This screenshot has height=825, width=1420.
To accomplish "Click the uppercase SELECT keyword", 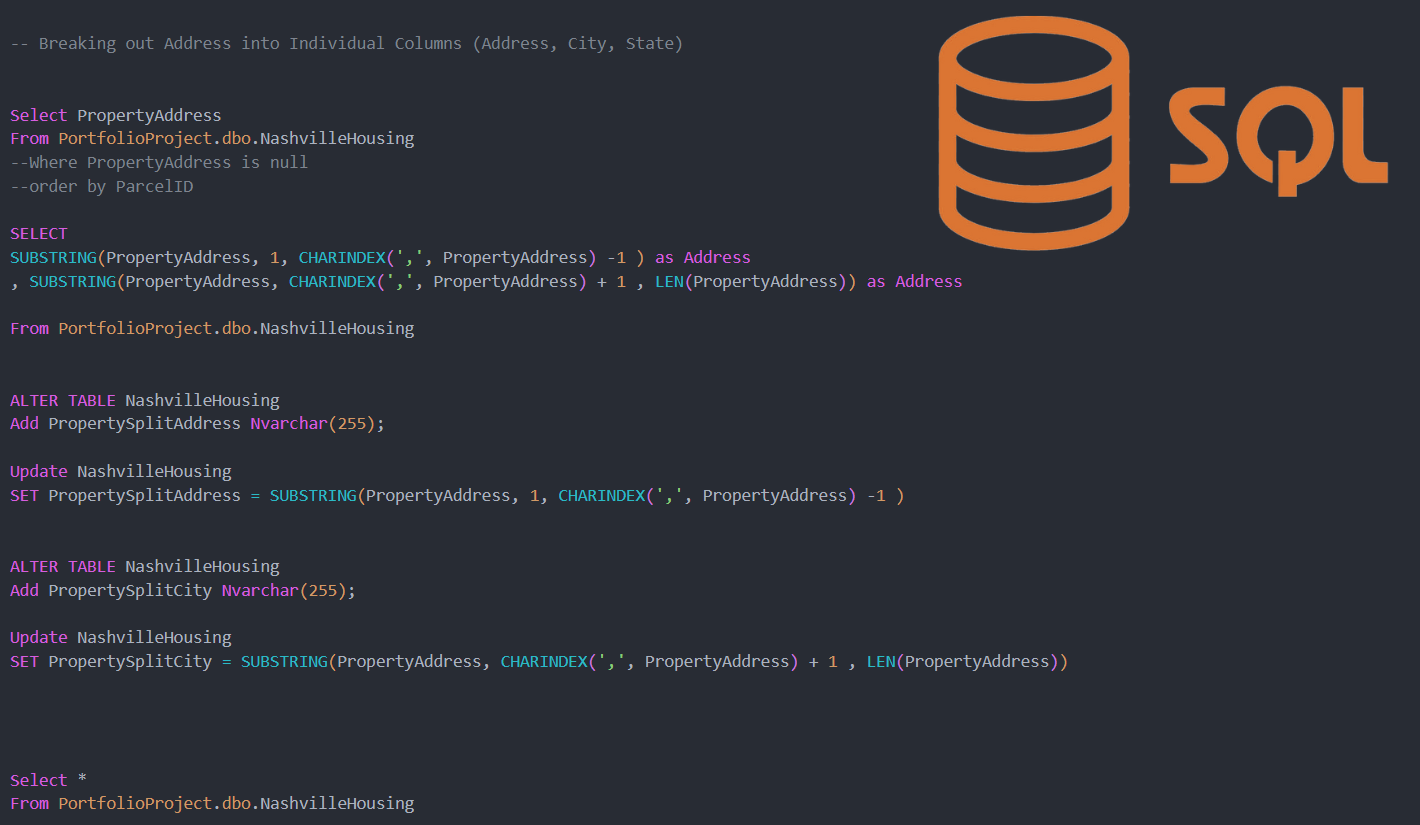I will tap(39, 234).
